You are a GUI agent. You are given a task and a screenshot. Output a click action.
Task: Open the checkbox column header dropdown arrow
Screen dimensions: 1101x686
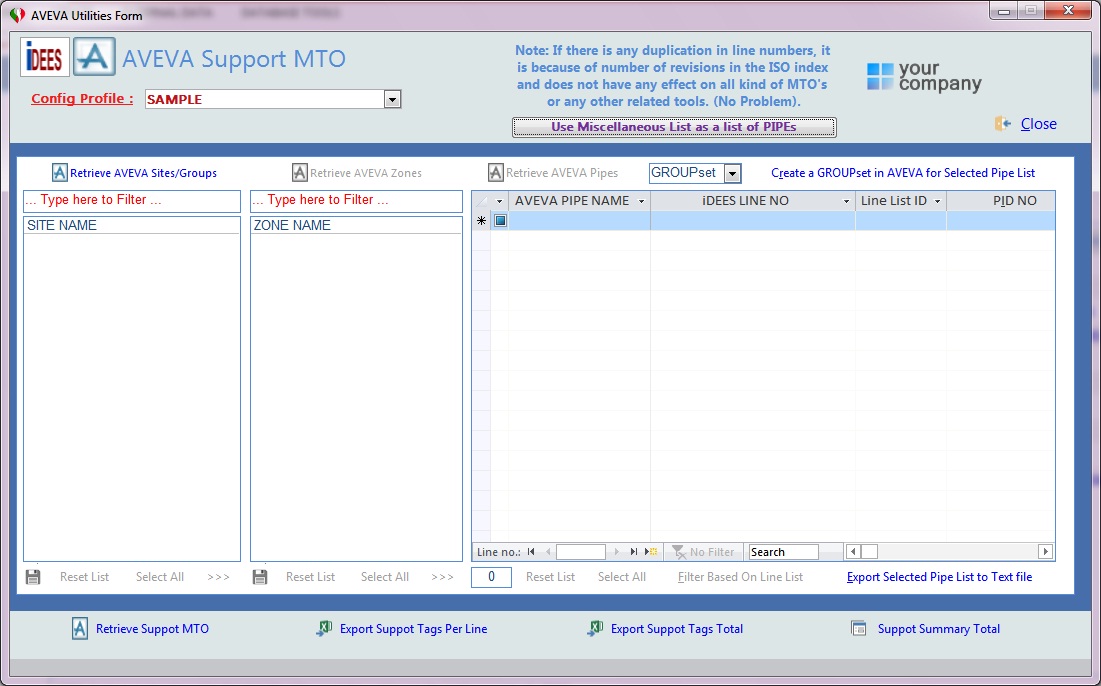(499, 202)
